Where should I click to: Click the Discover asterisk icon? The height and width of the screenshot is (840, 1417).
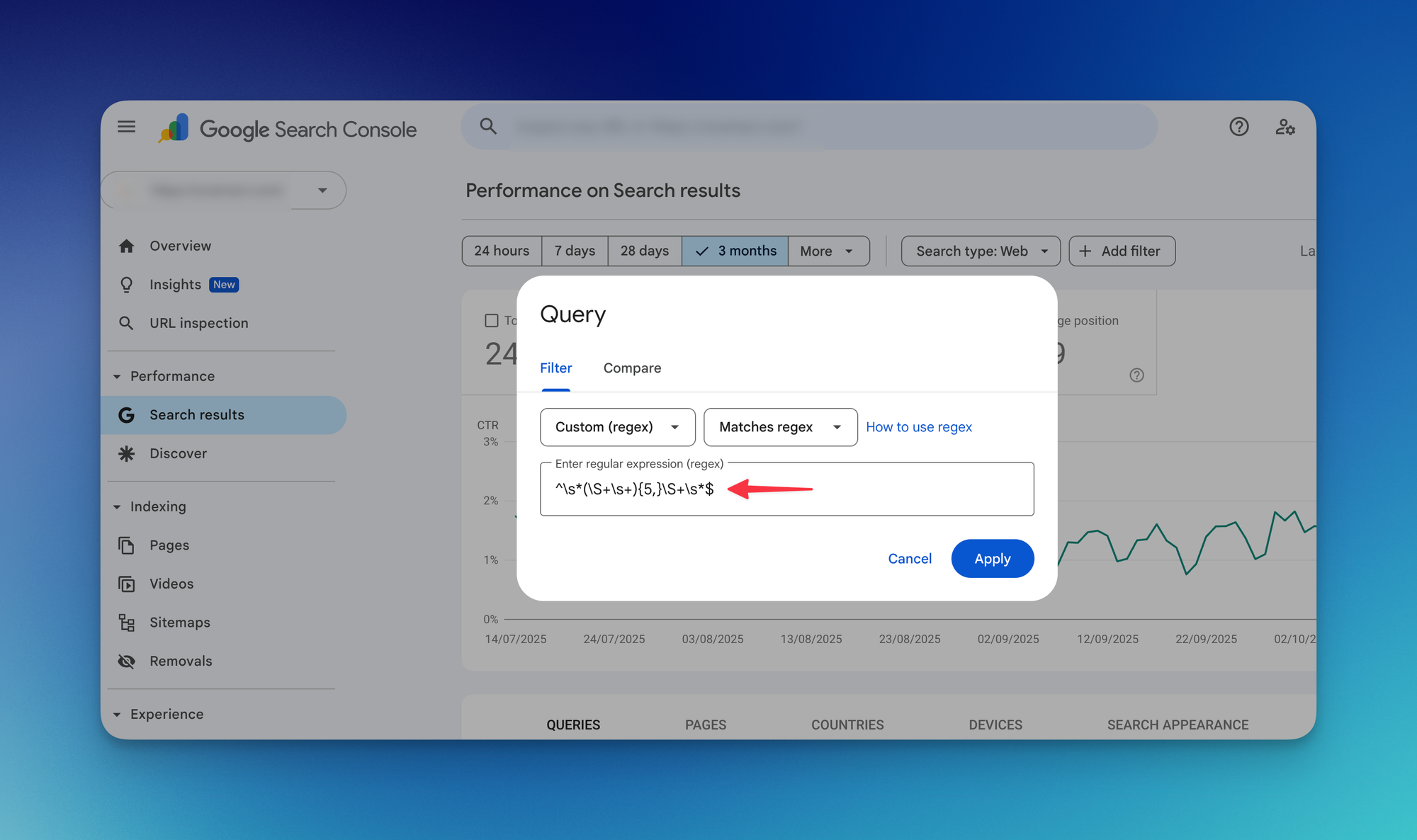(x=127, y=453)
